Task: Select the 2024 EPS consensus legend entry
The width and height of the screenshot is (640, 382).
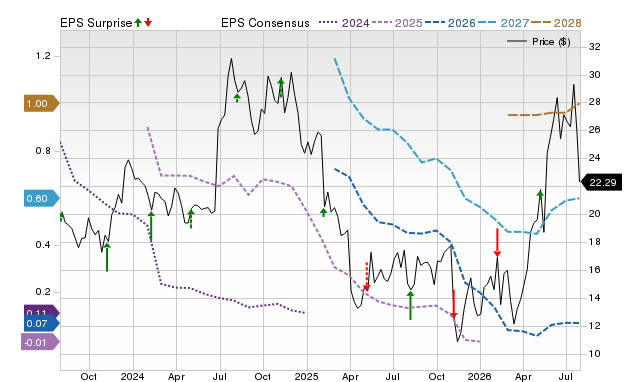Action: point(344,23)
